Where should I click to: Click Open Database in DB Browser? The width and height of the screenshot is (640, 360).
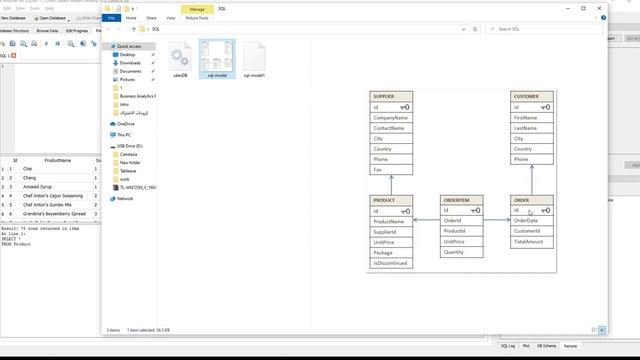pos(49,18)
